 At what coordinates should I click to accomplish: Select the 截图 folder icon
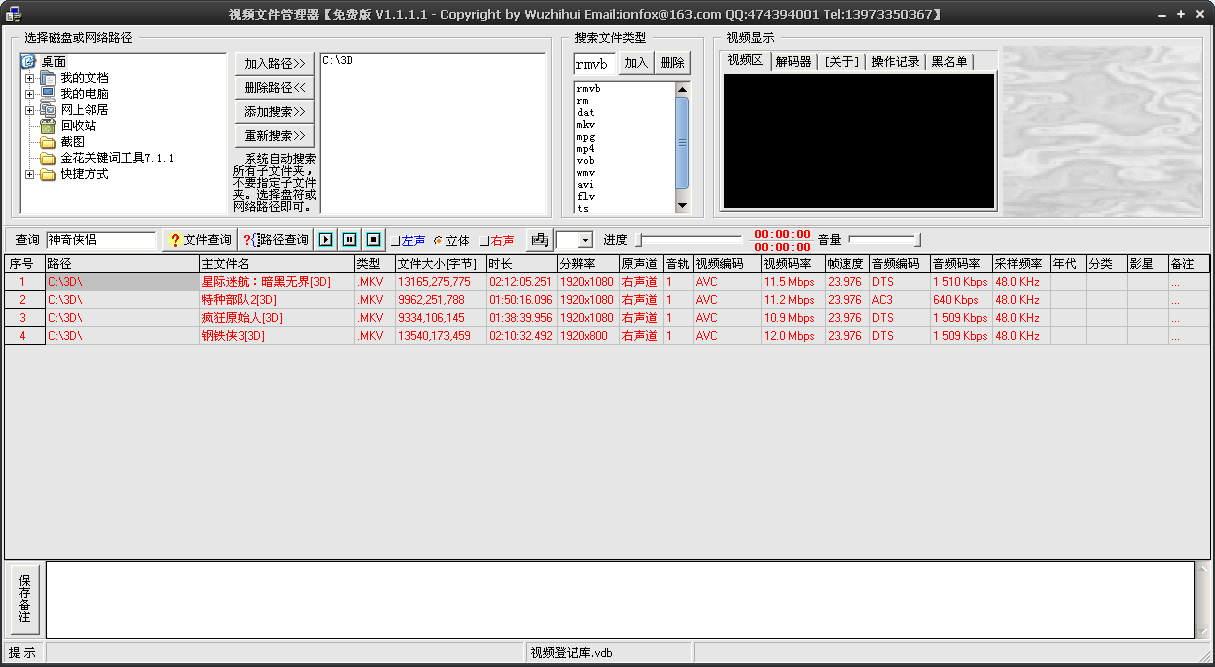[x=48, y=142]
